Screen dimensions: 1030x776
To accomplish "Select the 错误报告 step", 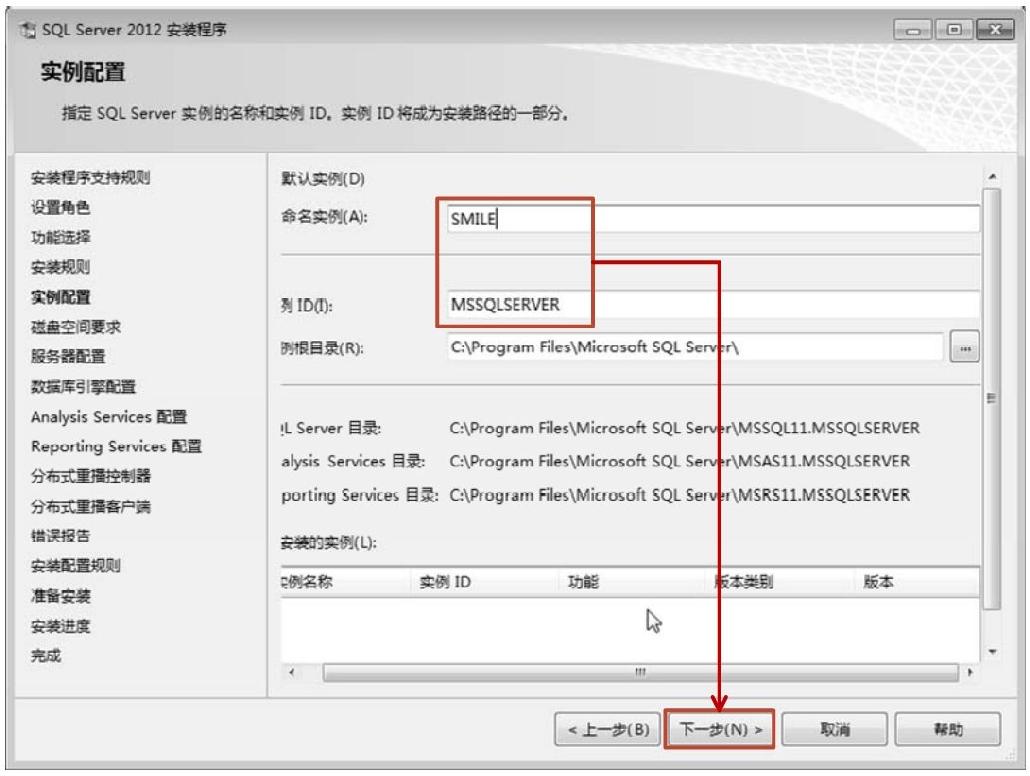I will (x=60, y=536).
